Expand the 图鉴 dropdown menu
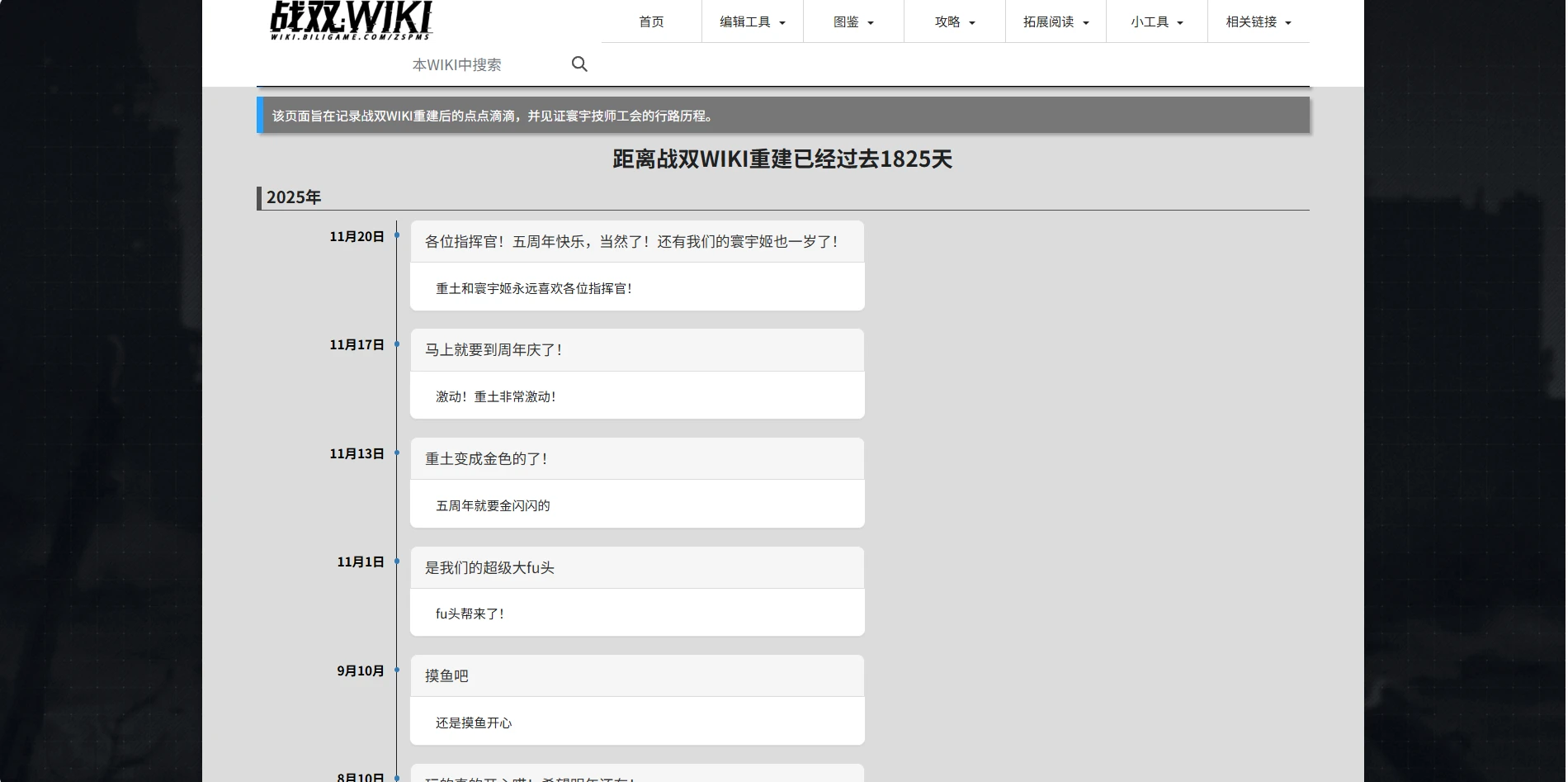The height and width of the screenshot is (782, 1568). click(x=853, y=22)
